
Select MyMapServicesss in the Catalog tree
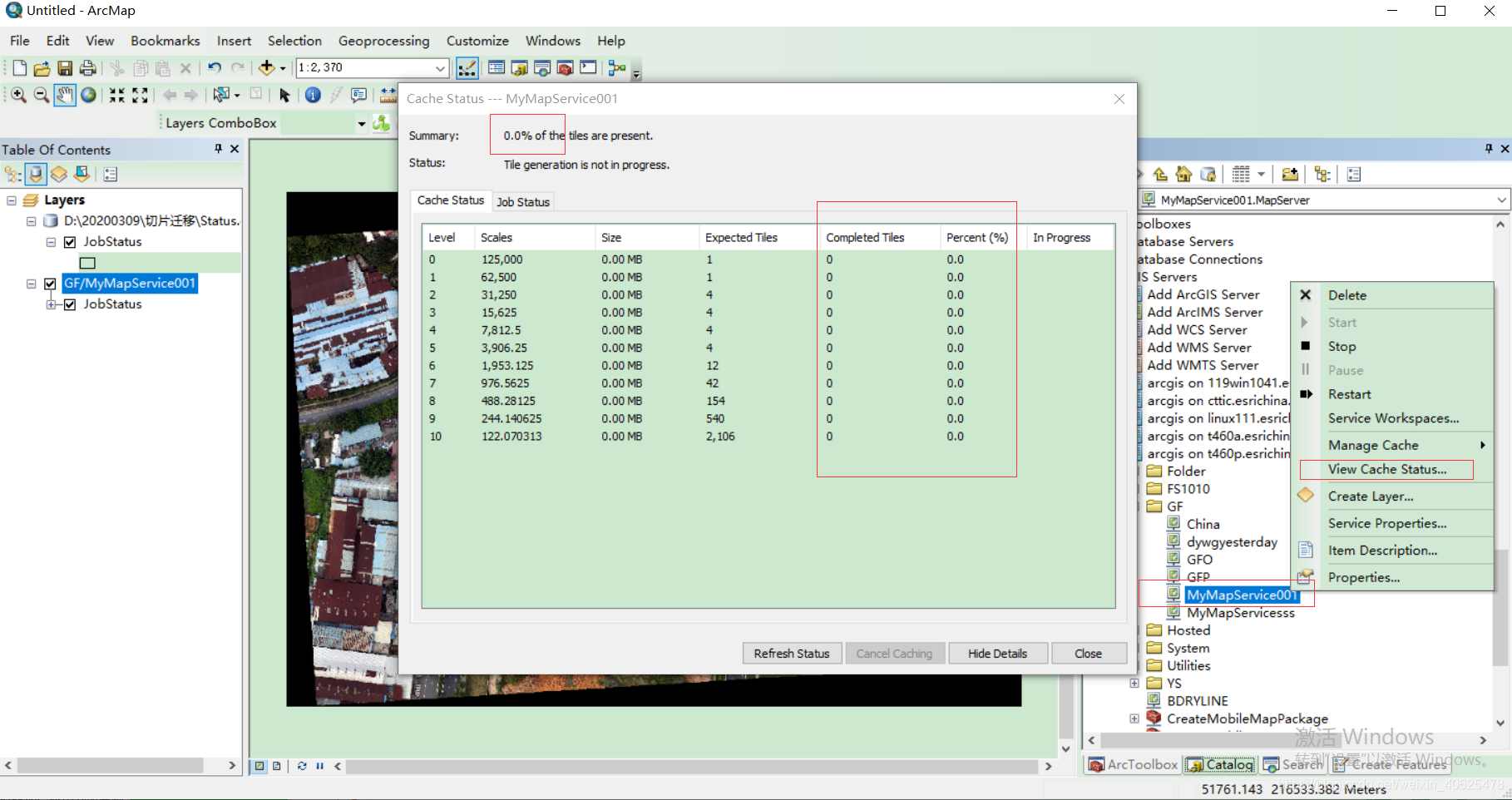(1240, 613)
